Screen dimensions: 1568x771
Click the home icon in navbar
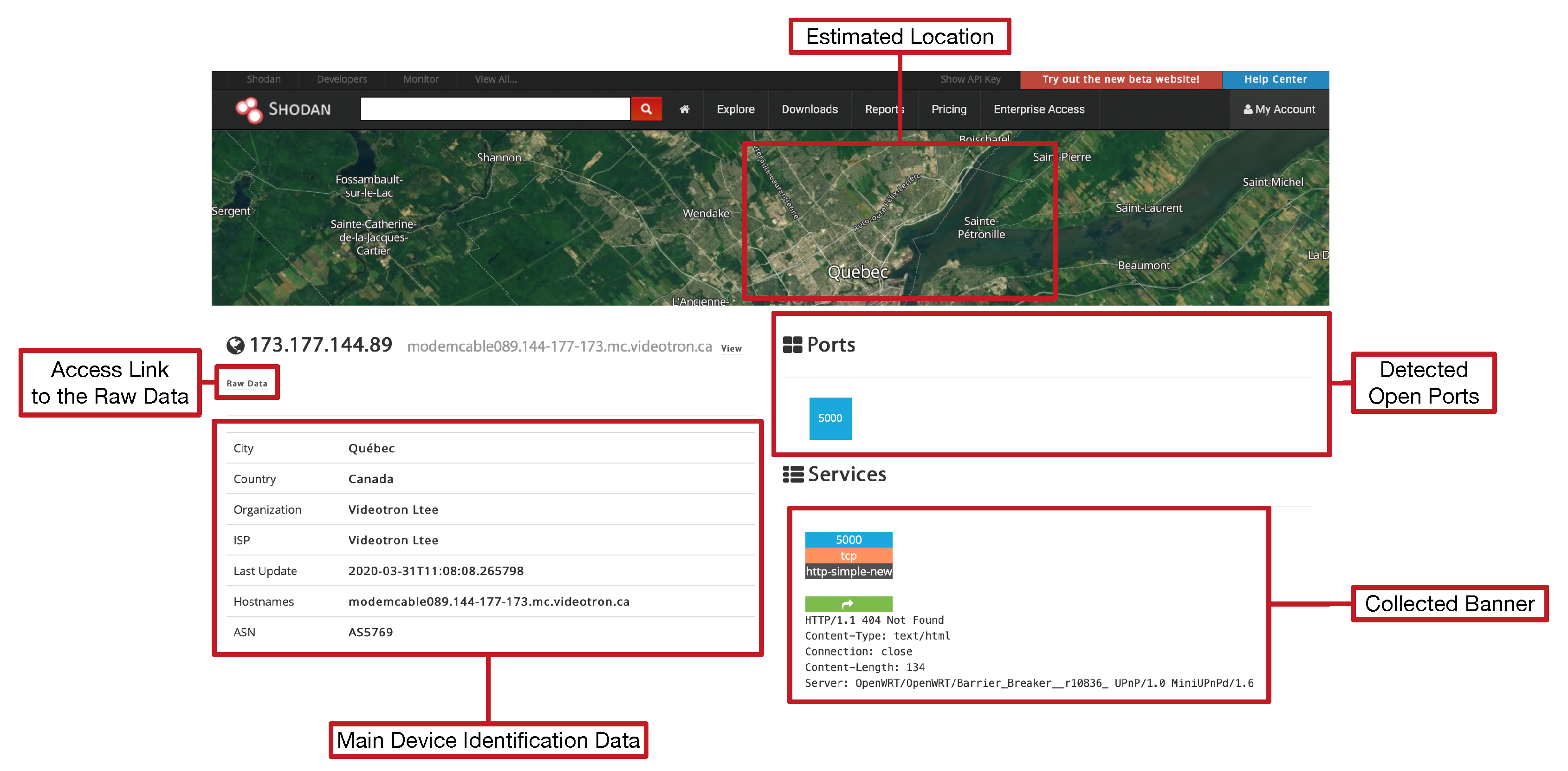684,110
